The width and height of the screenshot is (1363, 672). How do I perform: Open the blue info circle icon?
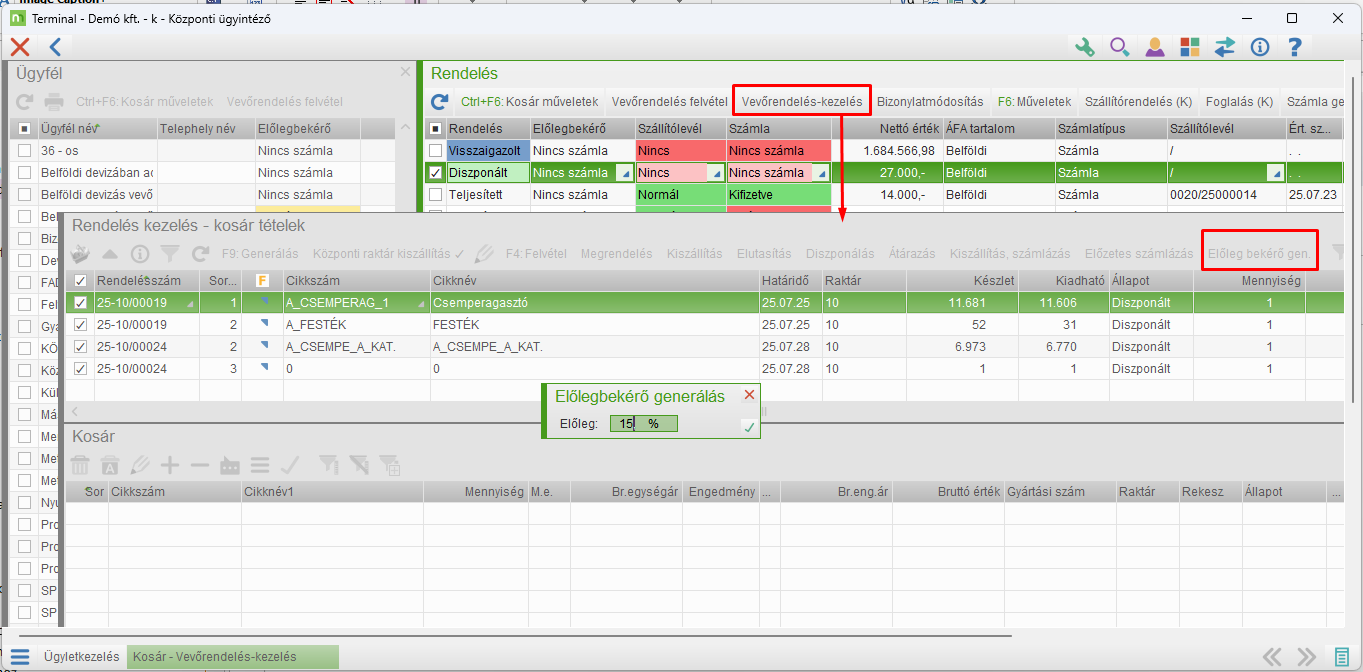(1260, 46)
